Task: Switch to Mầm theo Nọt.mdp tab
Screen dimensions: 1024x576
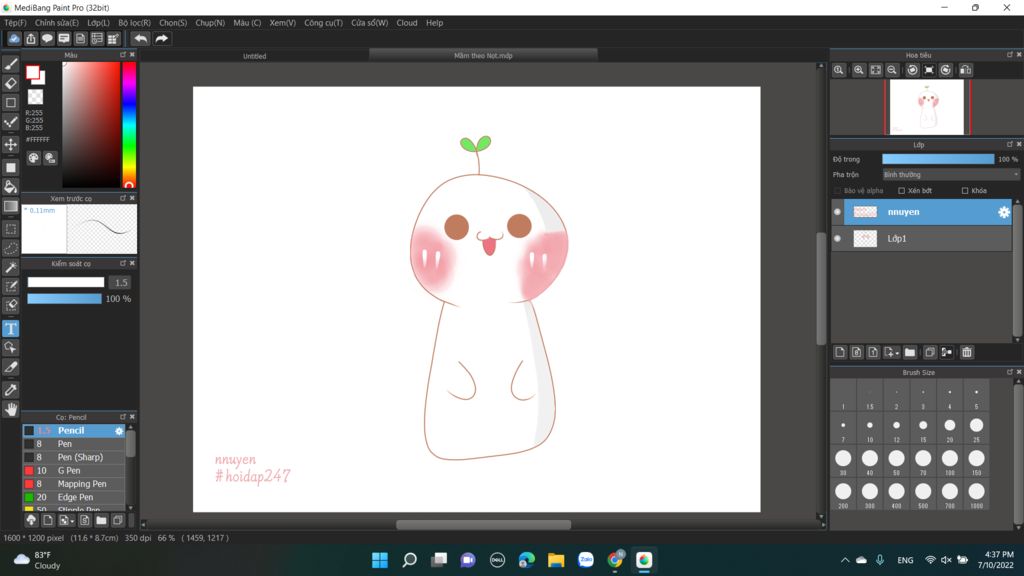Action: click(483, 56)
